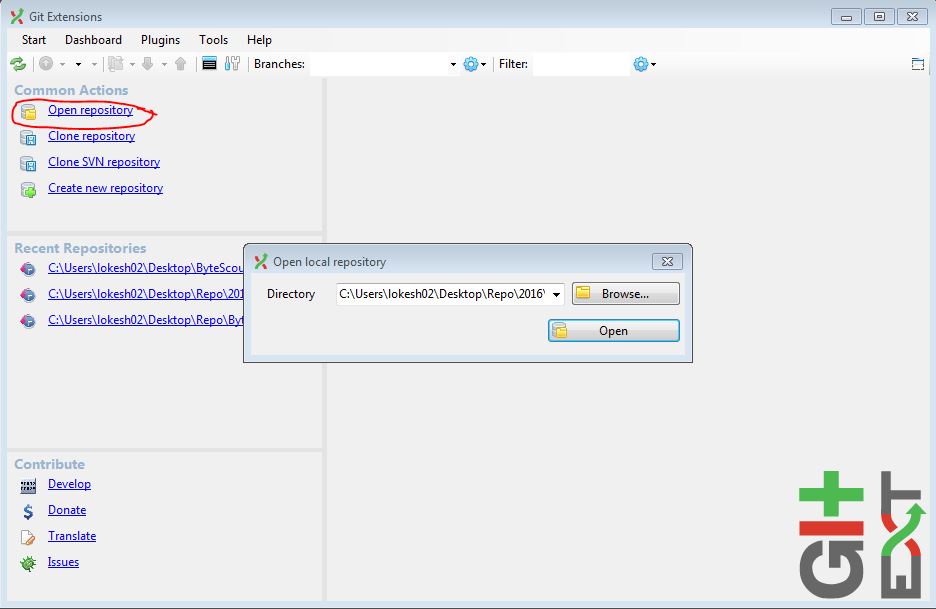The image size is (936, 609).
Task: Click the Translate link
Action: point(72,536)
